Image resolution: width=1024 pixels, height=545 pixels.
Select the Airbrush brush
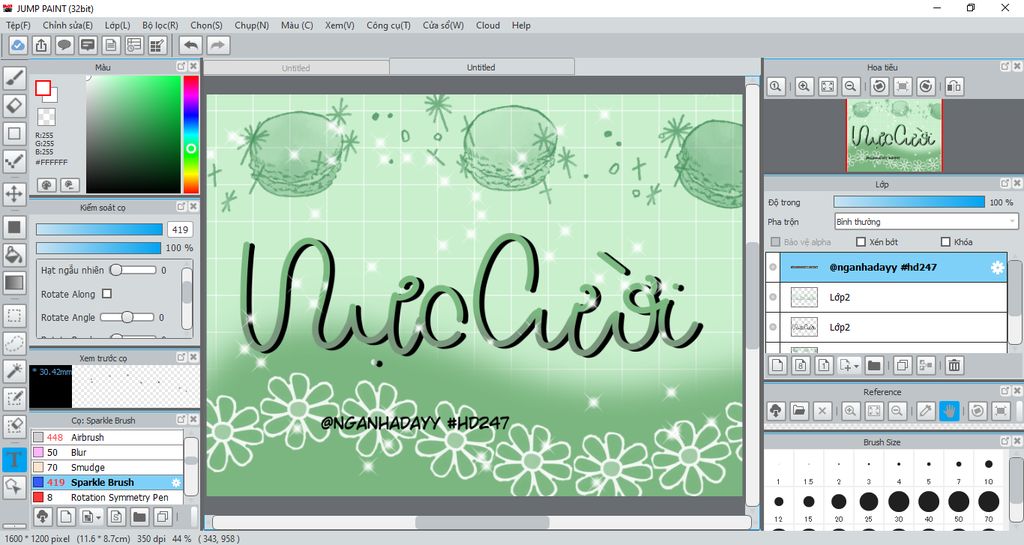(107, 437)
